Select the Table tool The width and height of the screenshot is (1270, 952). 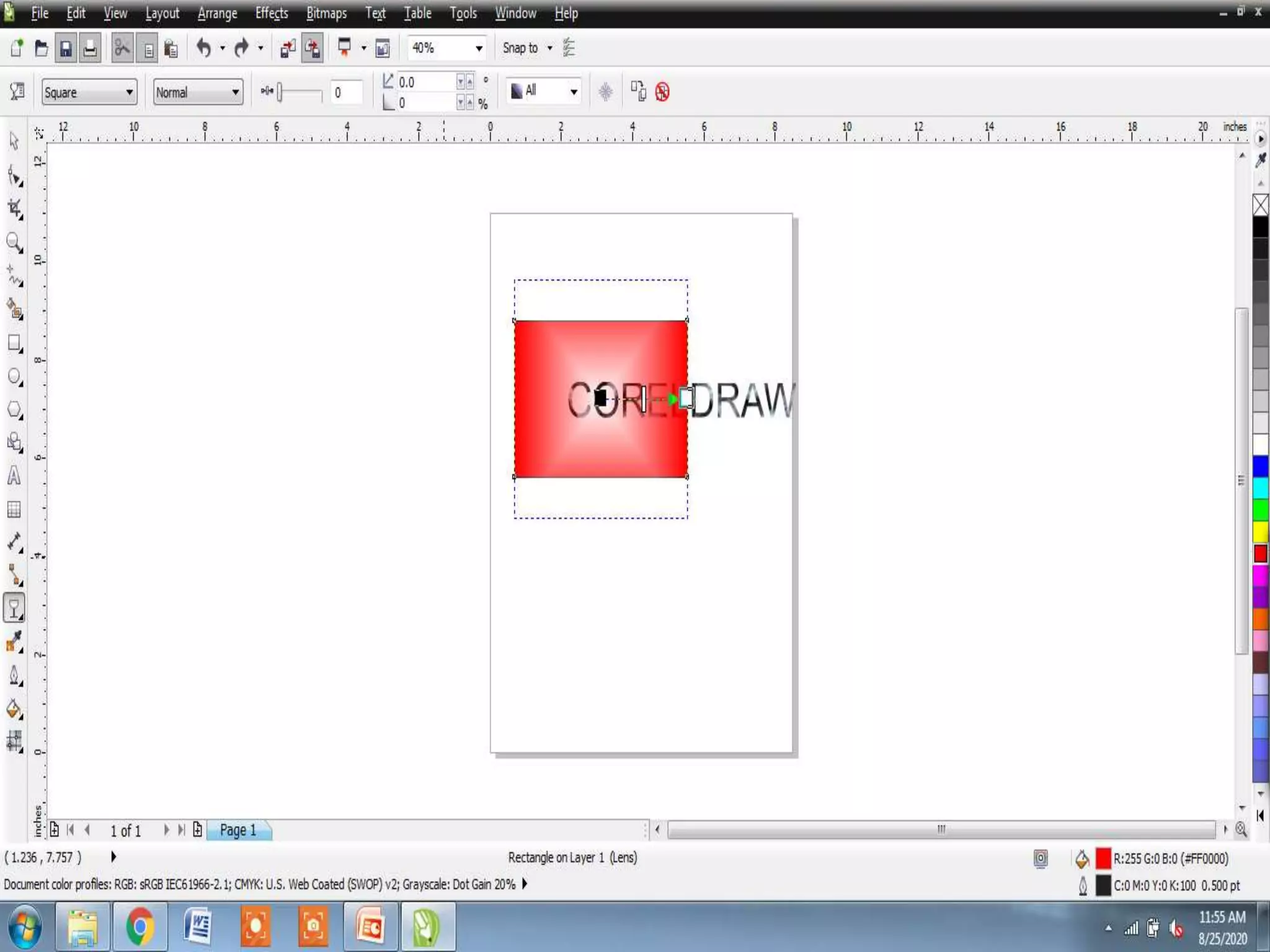tap(14, 509)
